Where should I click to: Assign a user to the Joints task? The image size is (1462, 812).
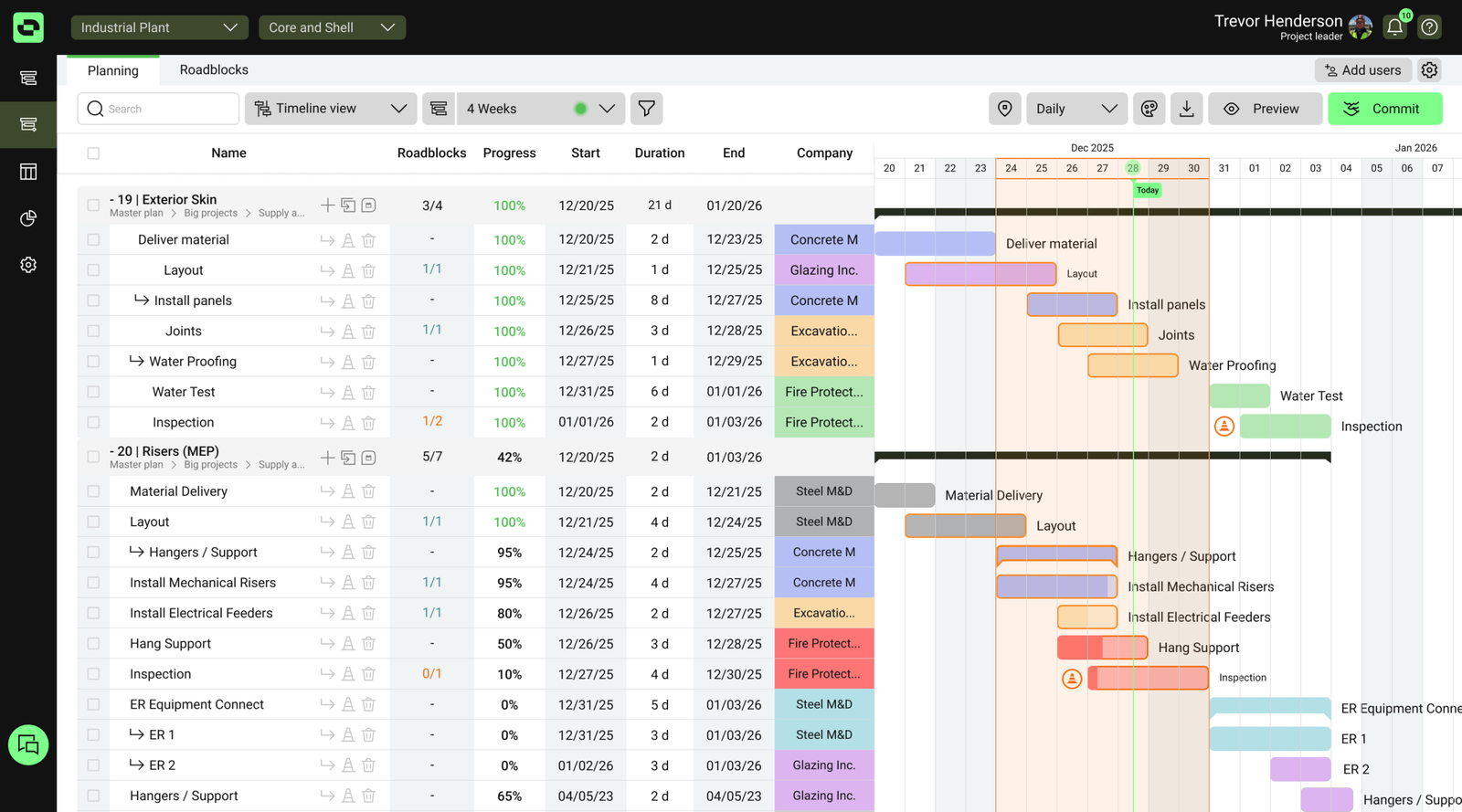[348, 332]
